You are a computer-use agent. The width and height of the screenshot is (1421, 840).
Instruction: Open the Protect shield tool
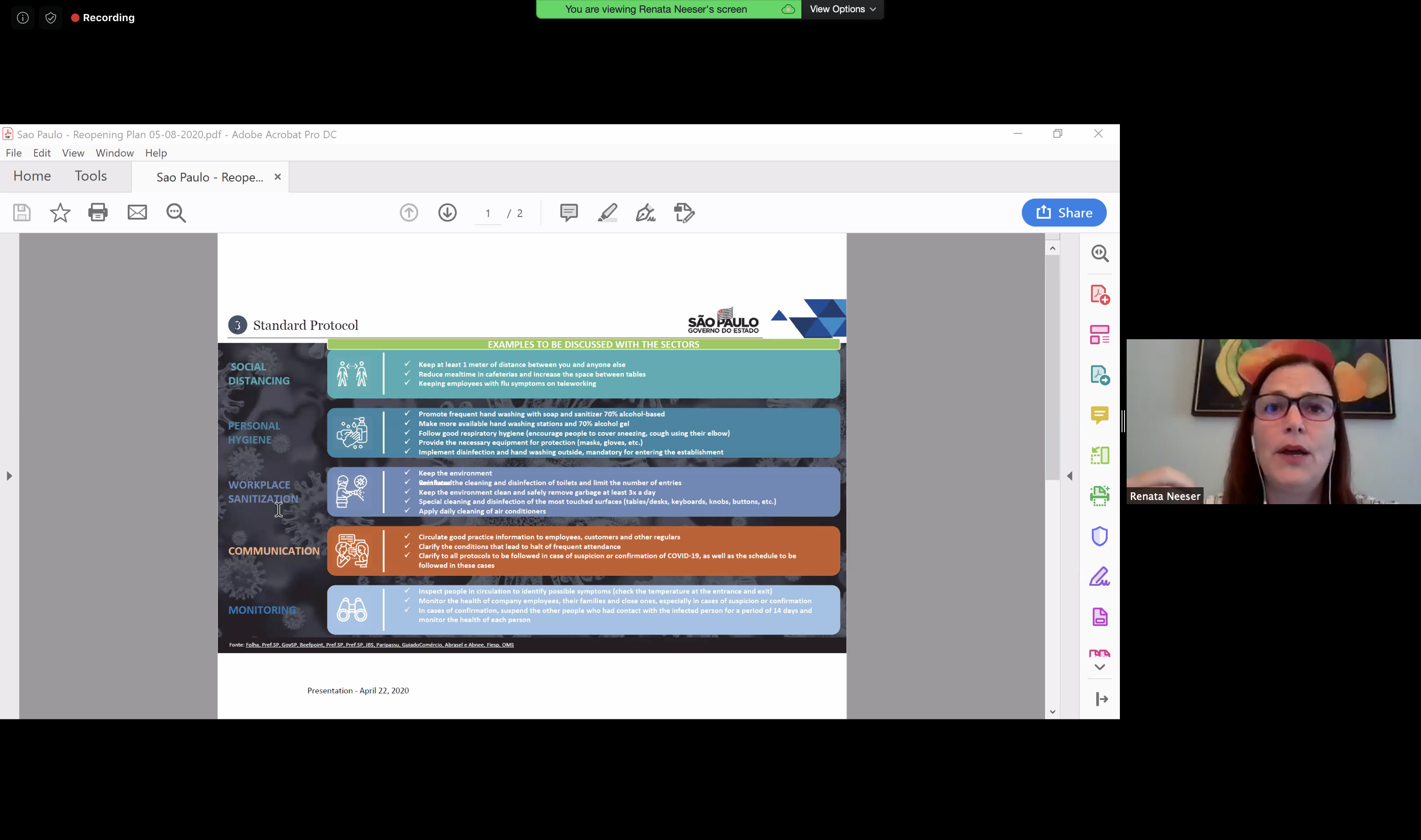click(x=1099, y=536)
